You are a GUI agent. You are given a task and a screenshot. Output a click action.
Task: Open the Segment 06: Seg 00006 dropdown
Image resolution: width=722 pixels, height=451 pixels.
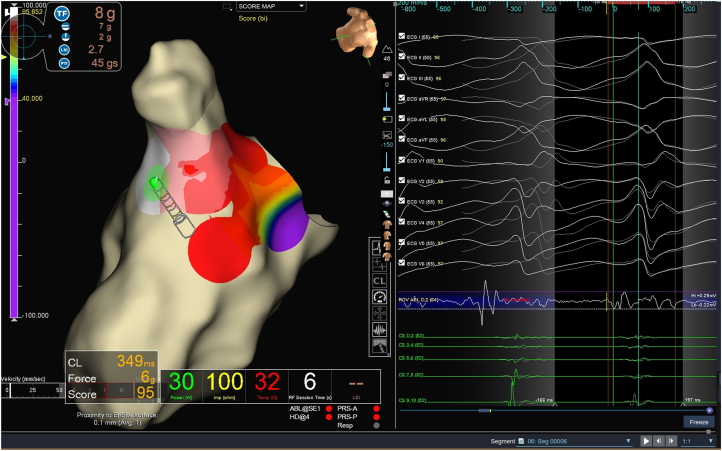click(x=575, y=441)
